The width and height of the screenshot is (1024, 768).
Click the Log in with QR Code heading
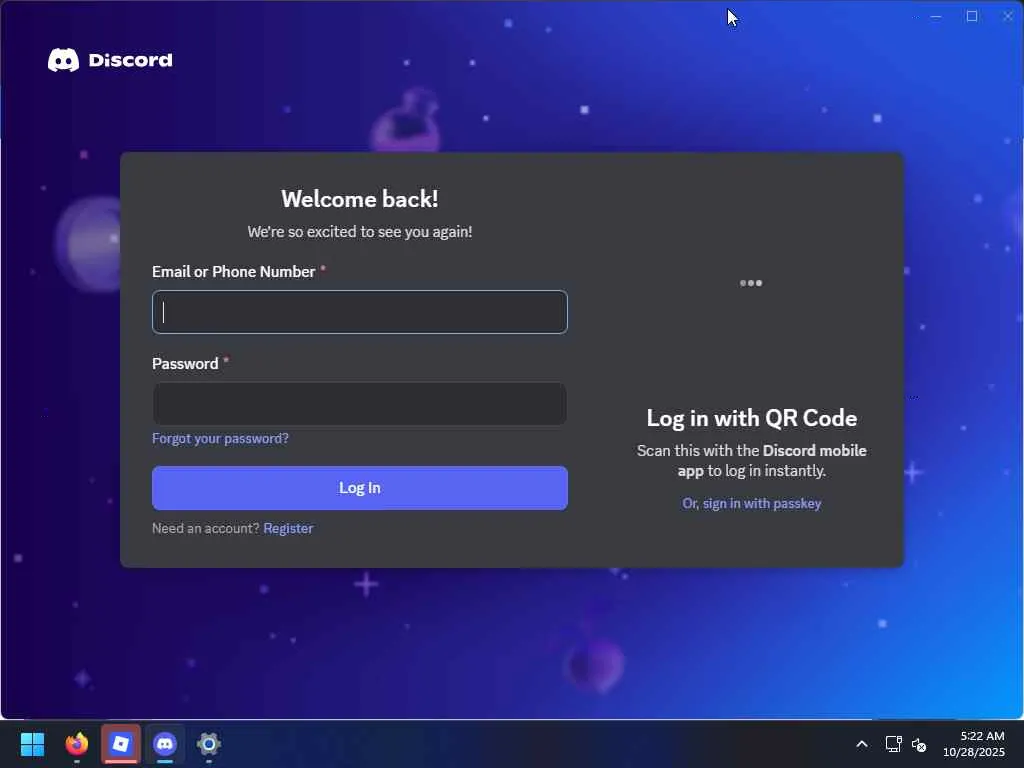coord(752,419)
